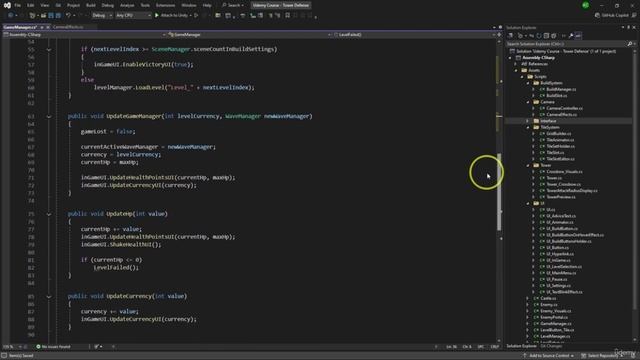Toggle Solution Explorer Preview Selected Items

pyautogui.click(x=578, y=36)
